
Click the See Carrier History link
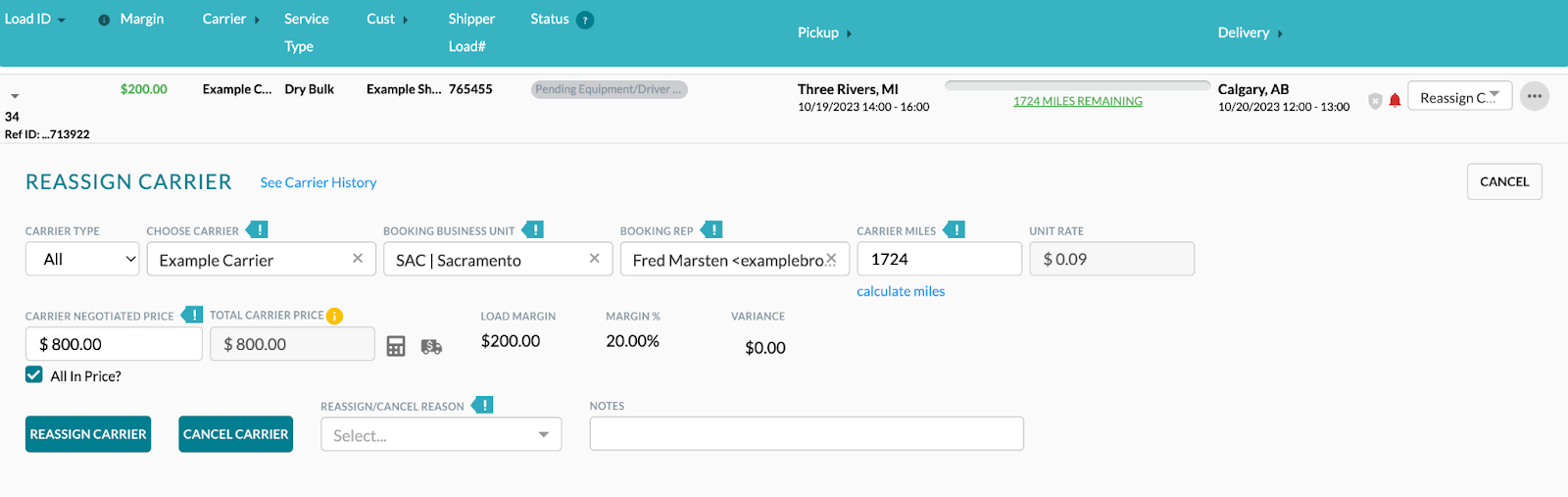pyautogui.click(x=318, y=182)
